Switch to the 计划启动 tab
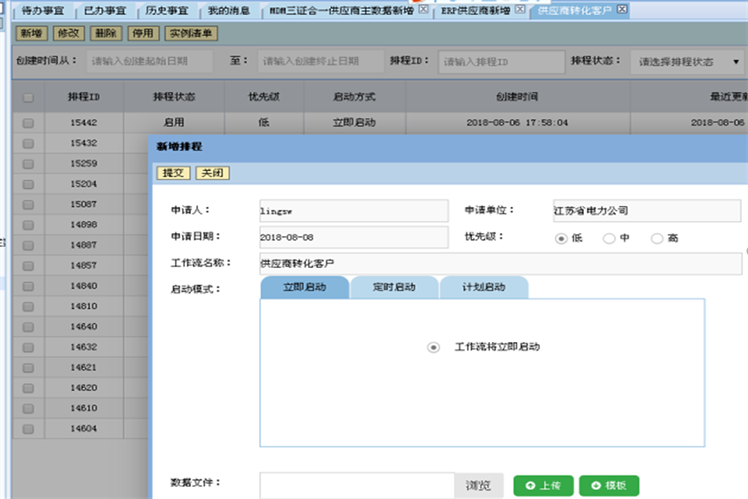The width and height of the screenshot is (748, 499). (483, 287)
